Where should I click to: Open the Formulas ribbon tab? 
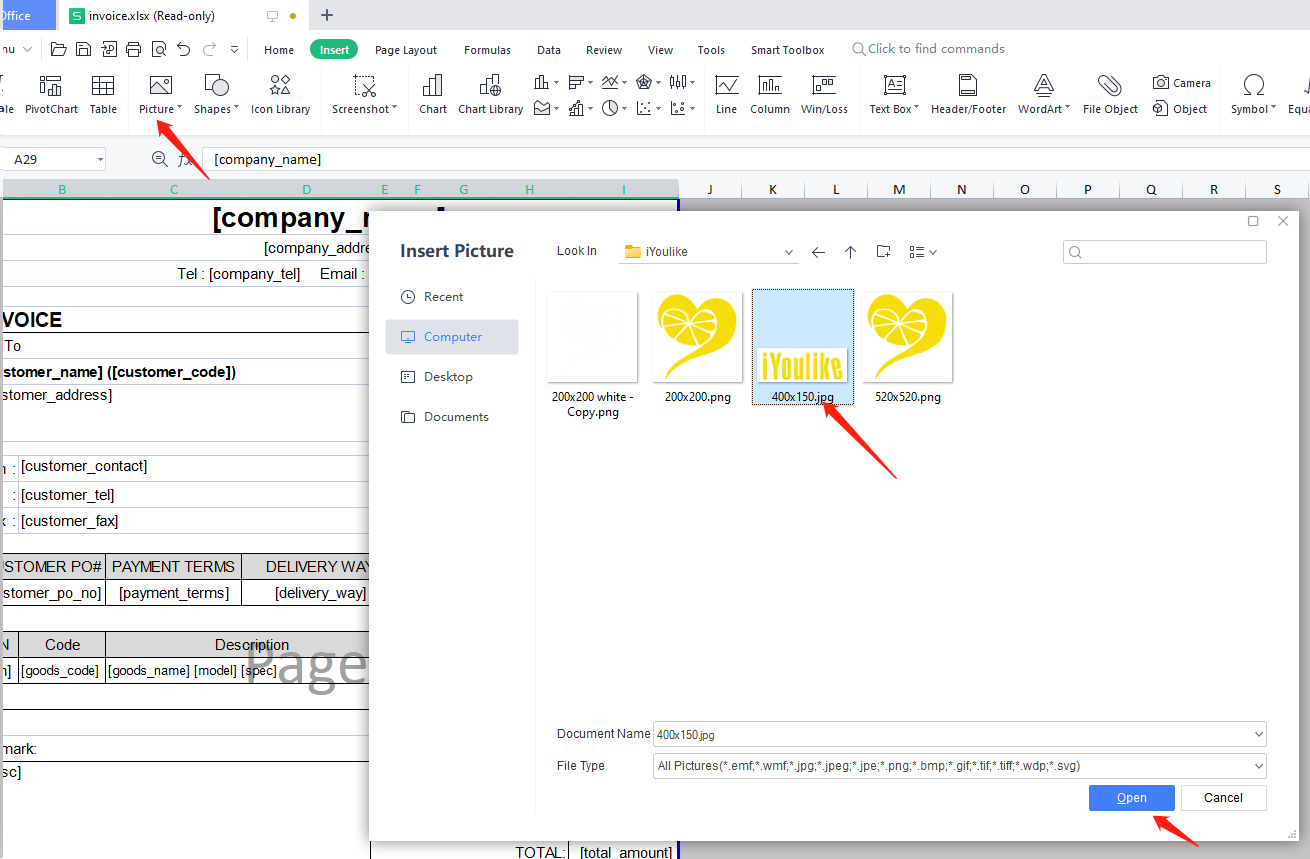click(x=487, y=50)
